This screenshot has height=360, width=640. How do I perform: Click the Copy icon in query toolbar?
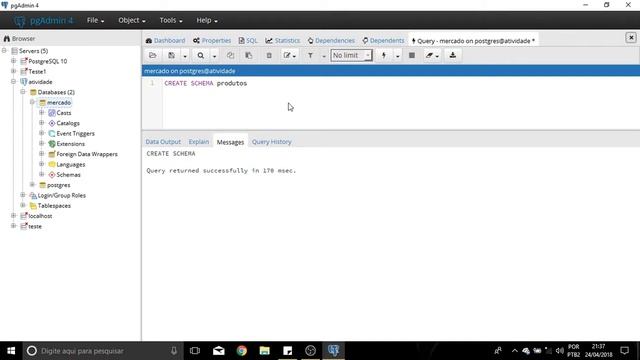pos(231,56)
